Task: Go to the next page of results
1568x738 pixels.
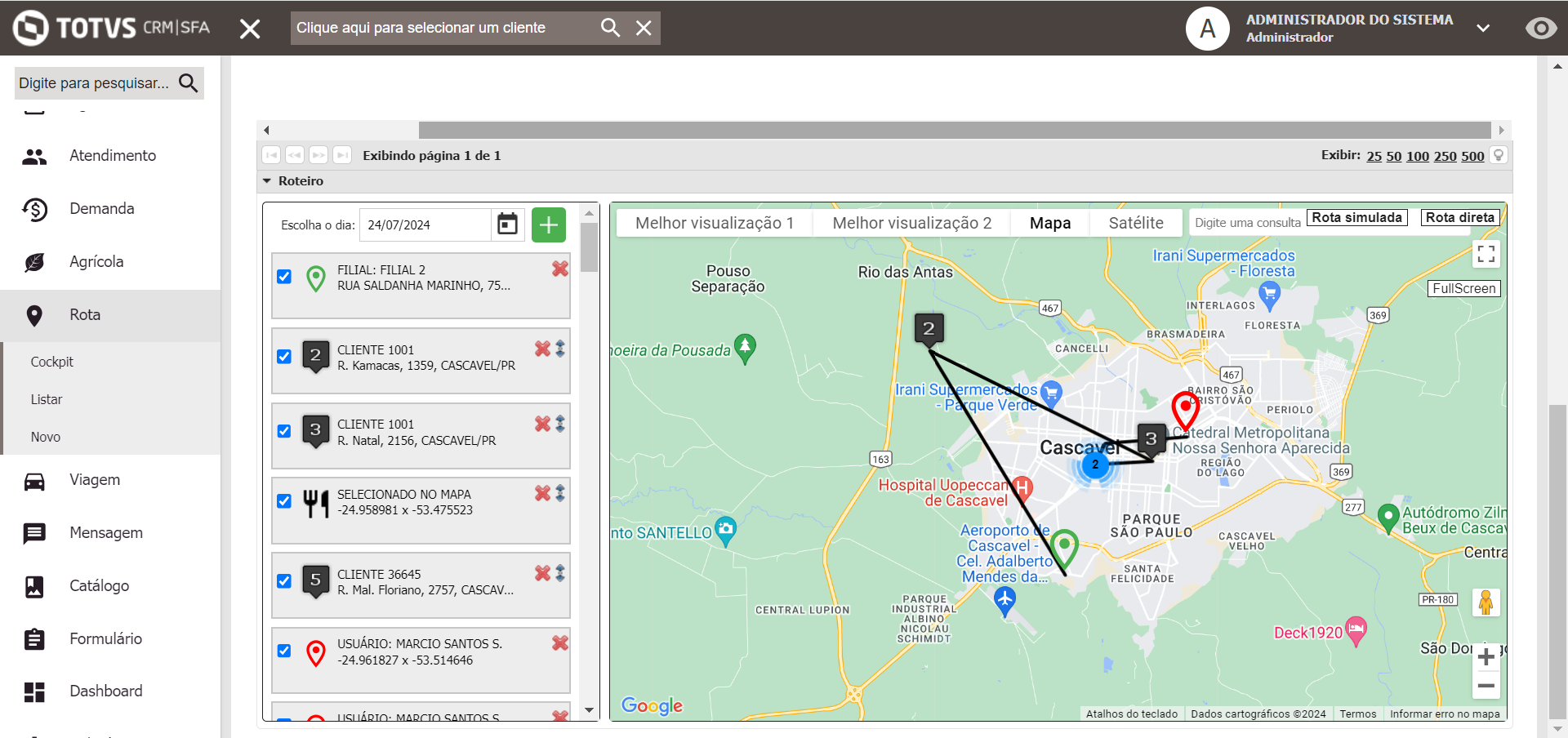Action: click(x=318, y=155)
